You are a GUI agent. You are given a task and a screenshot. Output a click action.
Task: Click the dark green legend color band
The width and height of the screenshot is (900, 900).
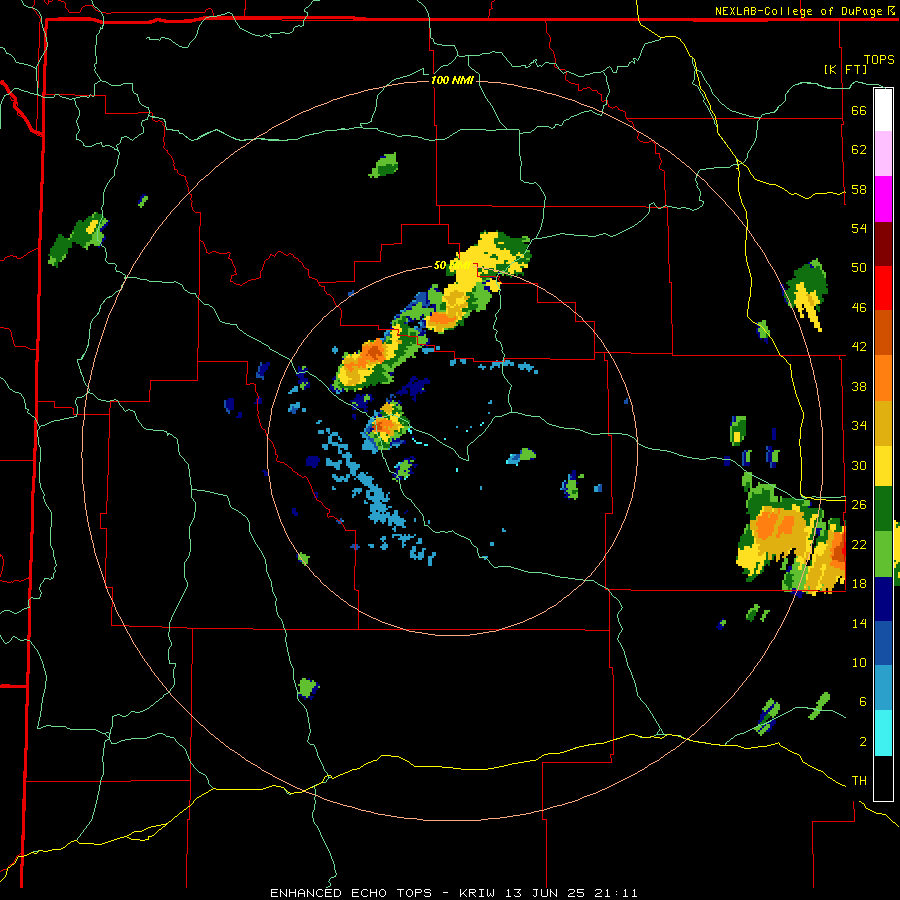[883, 508]
